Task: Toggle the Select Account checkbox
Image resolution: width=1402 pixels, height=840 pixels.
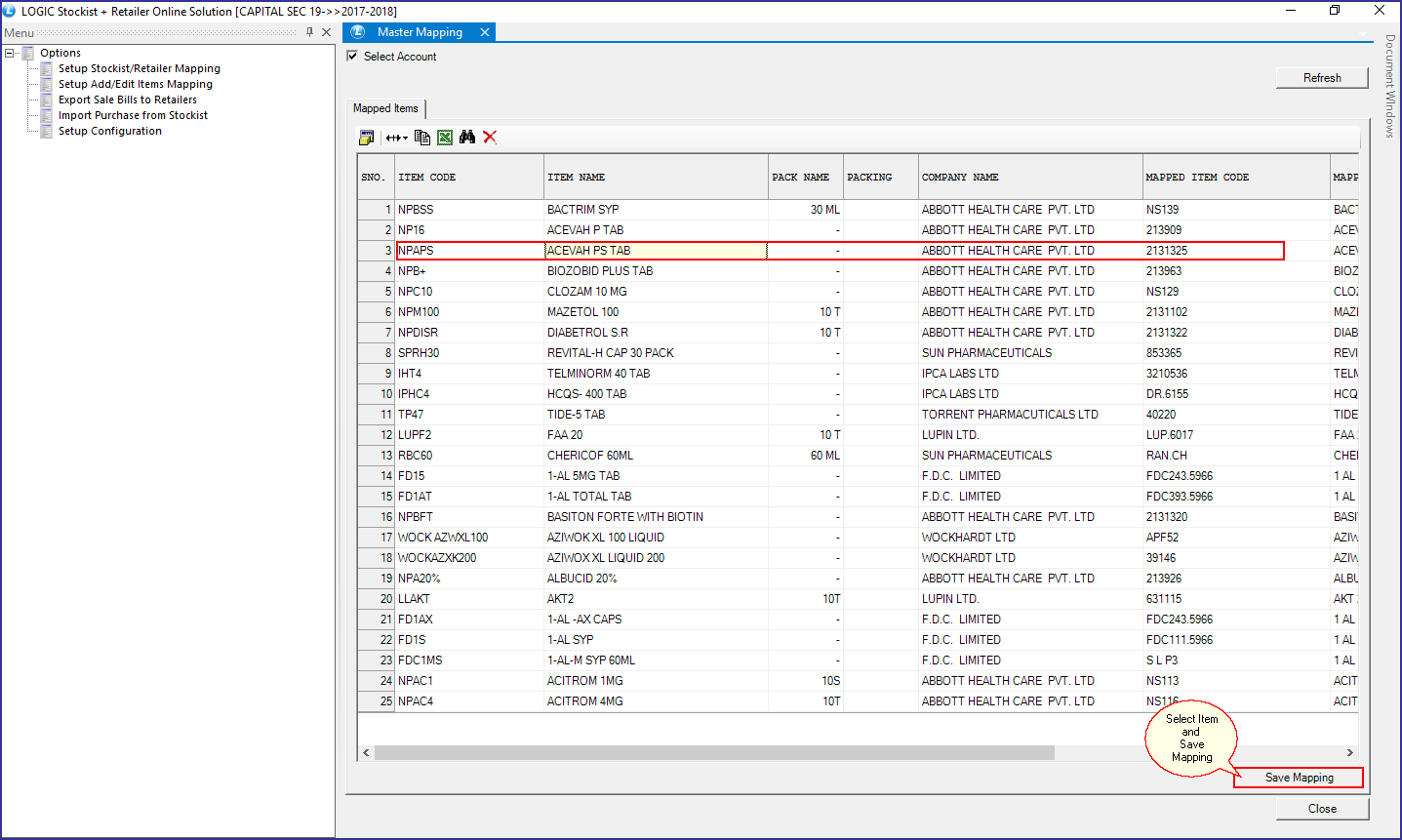Action: tap(352, 57)
